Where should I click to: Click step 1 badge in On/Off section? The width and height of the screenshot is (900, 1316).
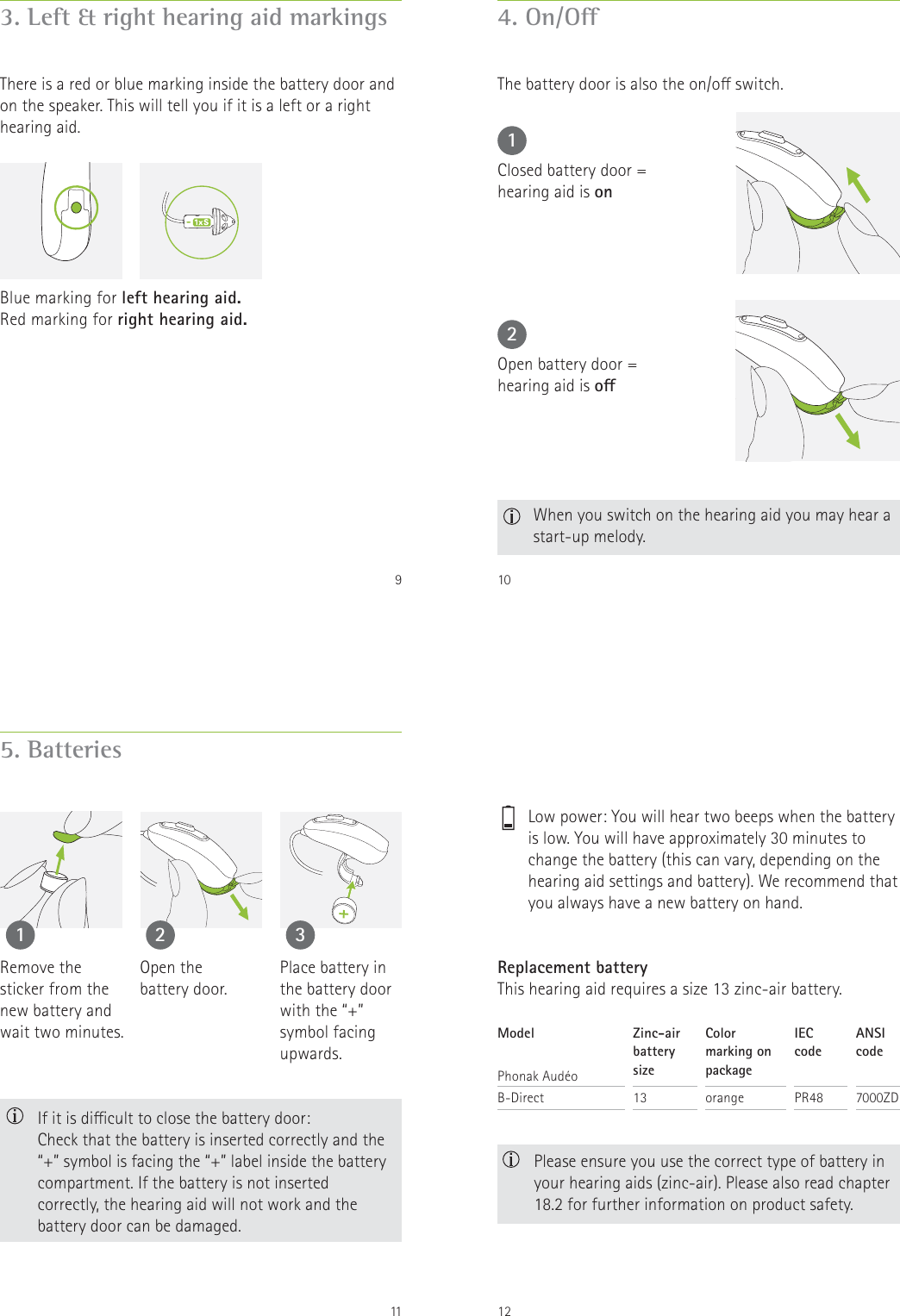pyautogui.click(x=512, y=140)
